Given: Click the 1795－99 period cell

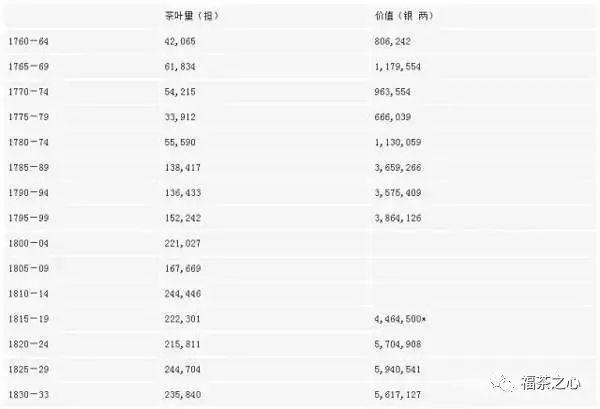Looking at the screenshot, I should tap(29, 218).
